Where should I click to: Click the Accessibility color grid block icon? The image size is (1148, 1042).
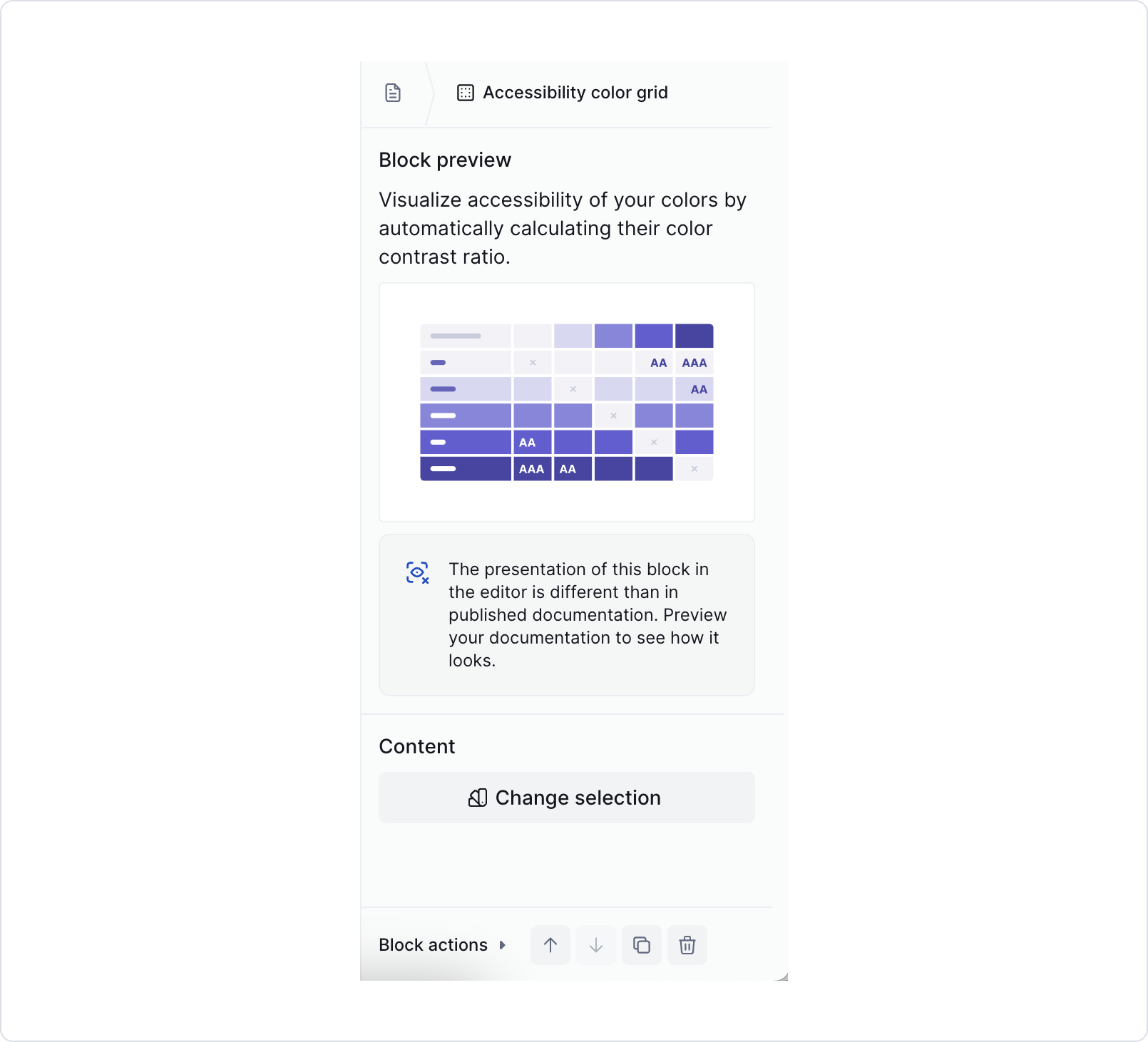click(466, 93)
